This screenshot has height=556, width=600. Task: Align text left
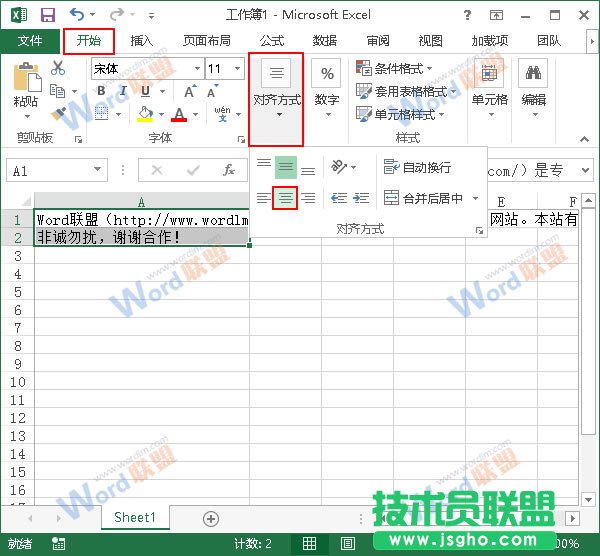[x=264, y=198]
